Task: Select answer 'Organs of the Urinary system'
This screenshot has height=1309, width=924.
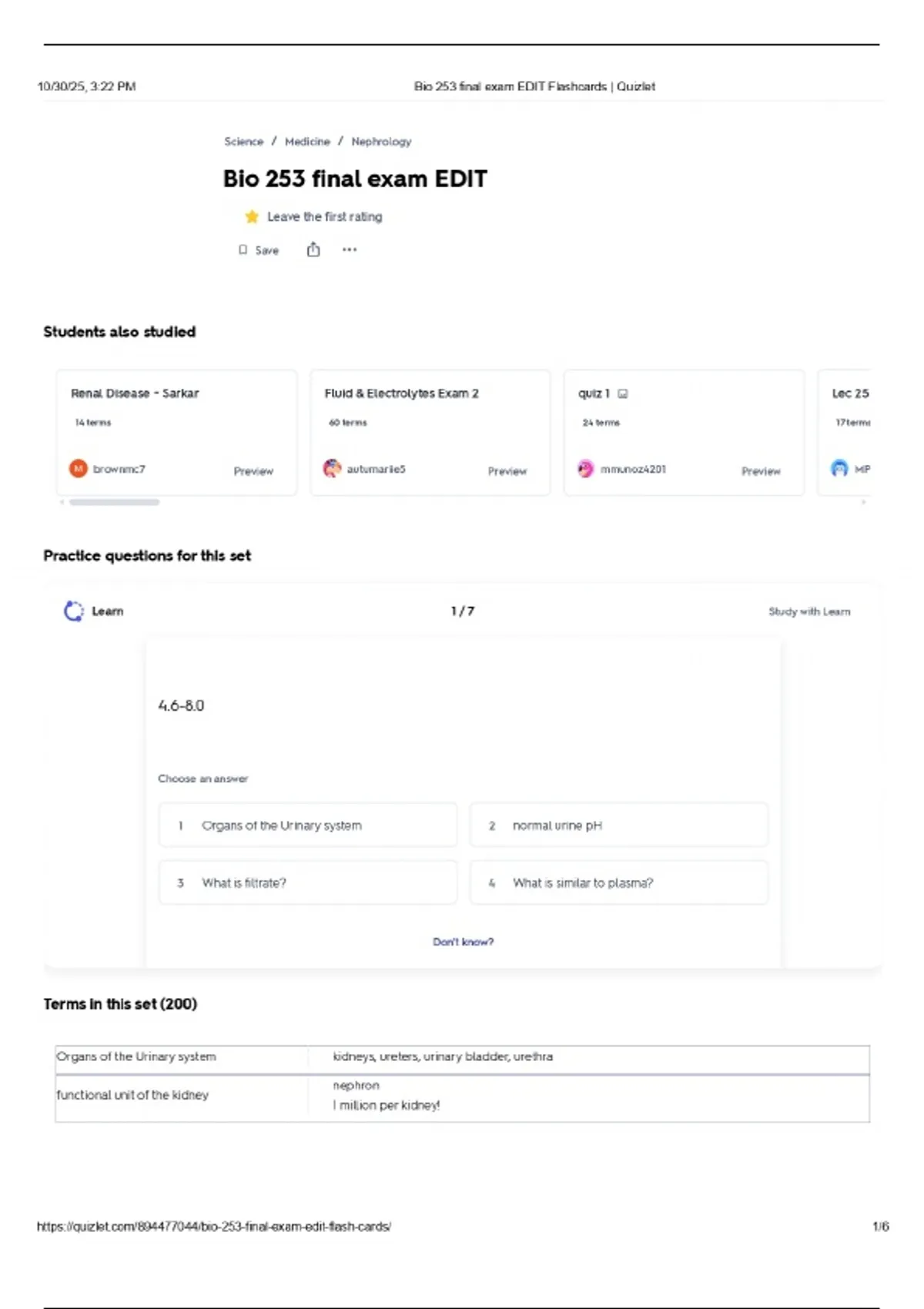Action: [307, 825]
